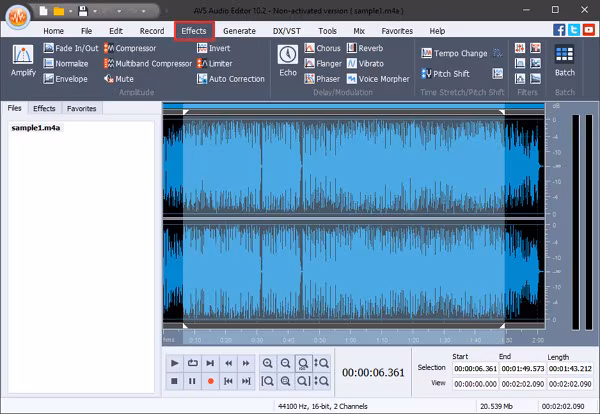Run Auto Correction

click(231, 79)
